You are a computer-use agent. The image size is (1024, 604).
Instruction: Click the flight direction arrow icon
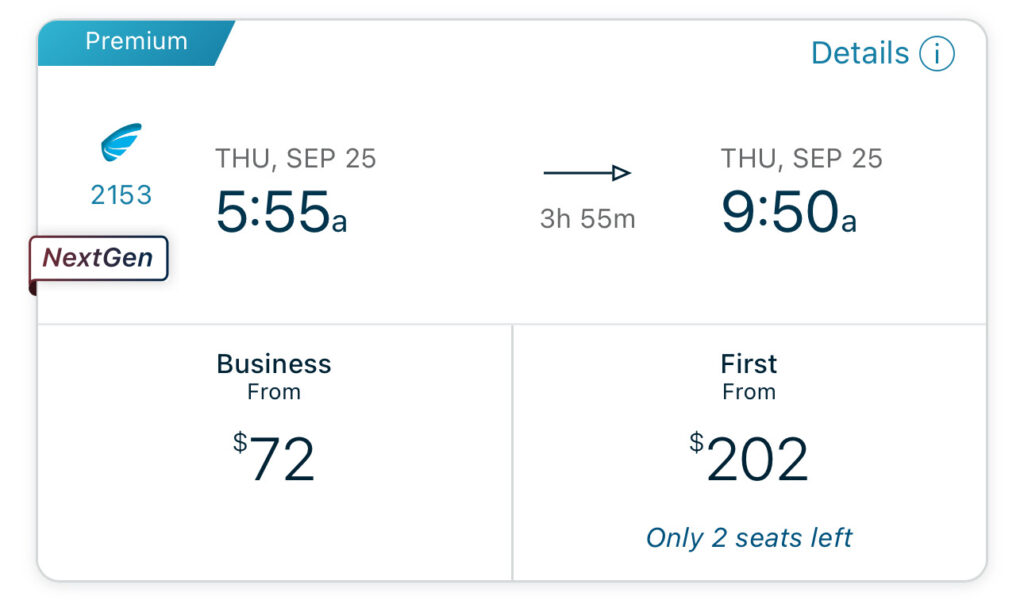[x=586, y=172]
